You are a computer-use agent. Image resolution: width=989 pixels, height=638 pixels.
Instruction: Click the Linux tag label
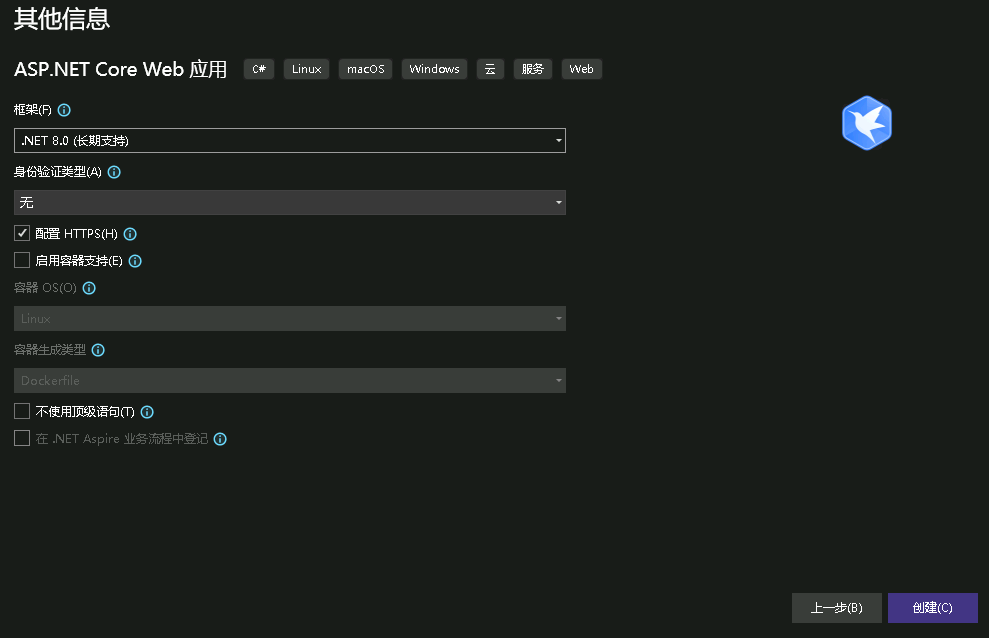[x=306, y=69]
